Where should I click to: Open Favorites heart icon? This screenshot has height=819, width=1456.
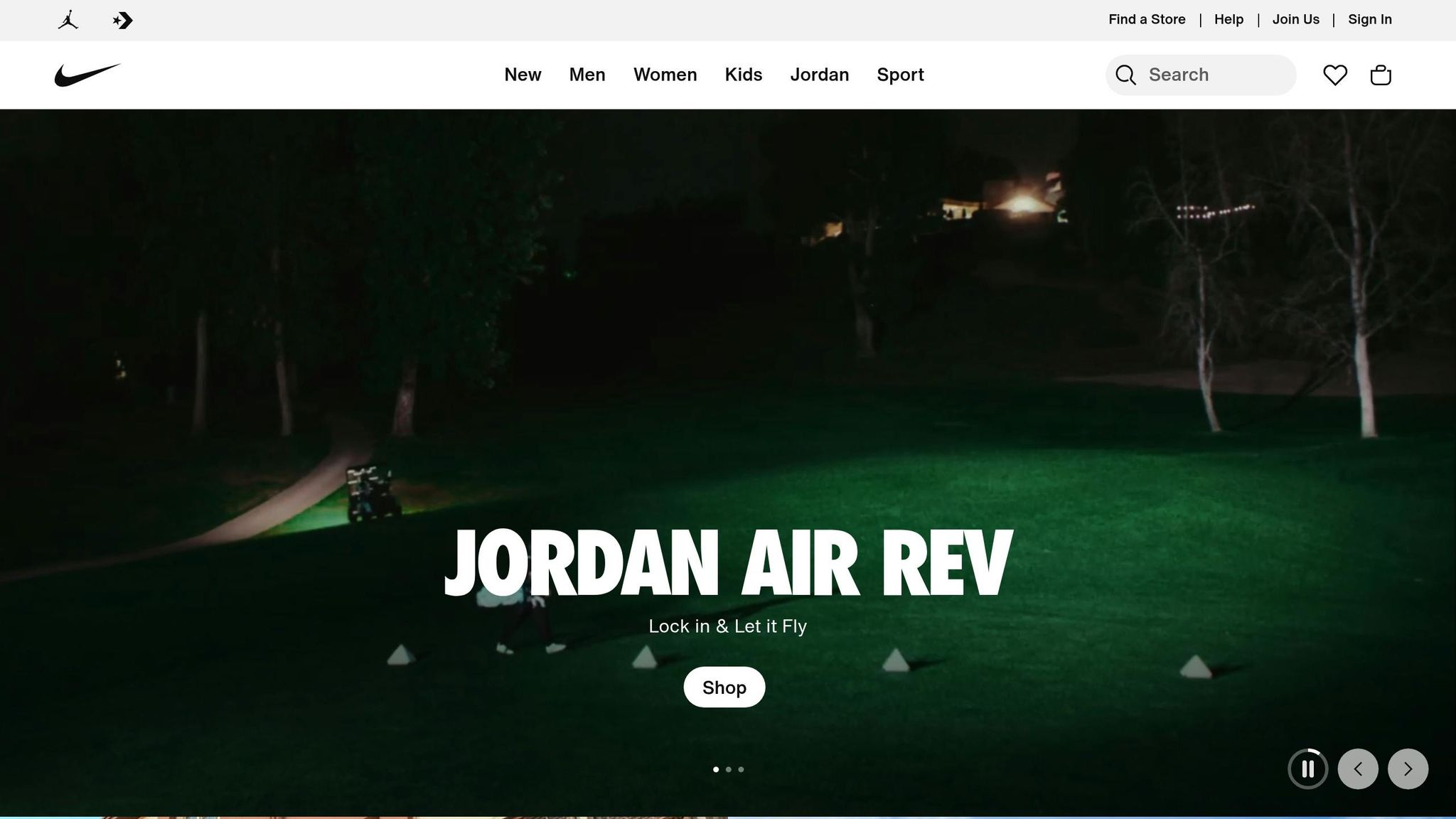[1335, 75]
